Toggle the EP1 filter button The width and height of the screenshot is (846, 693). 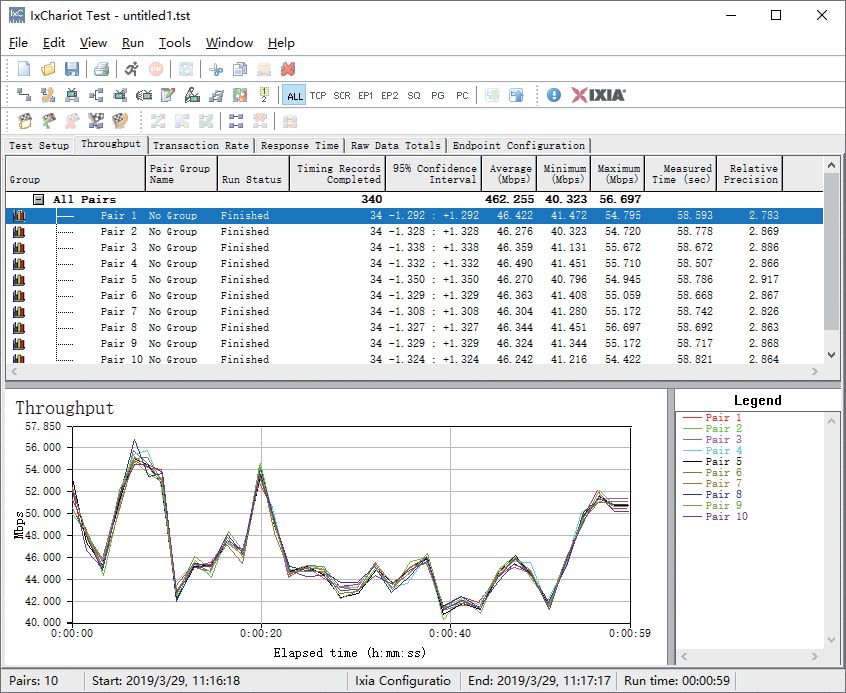point(366,96)
